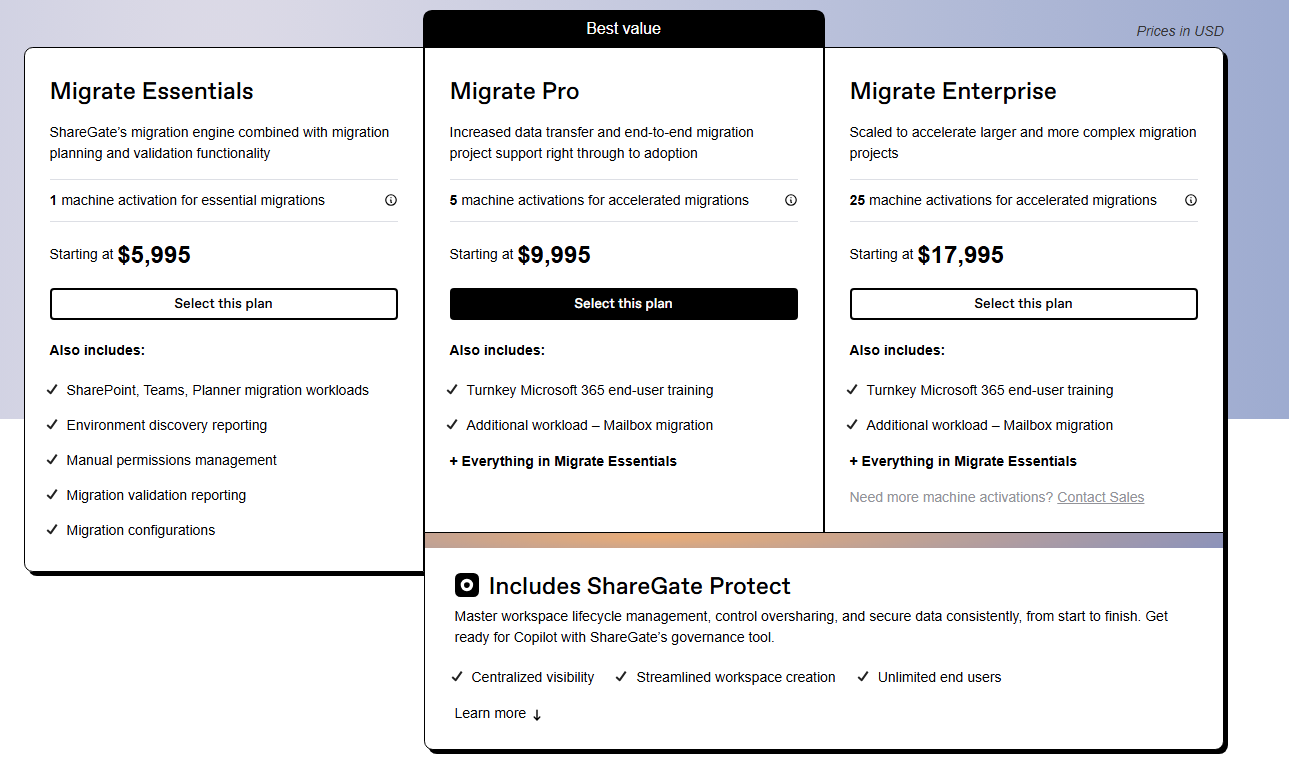Click the Prices in USD label

(1180, 31)
